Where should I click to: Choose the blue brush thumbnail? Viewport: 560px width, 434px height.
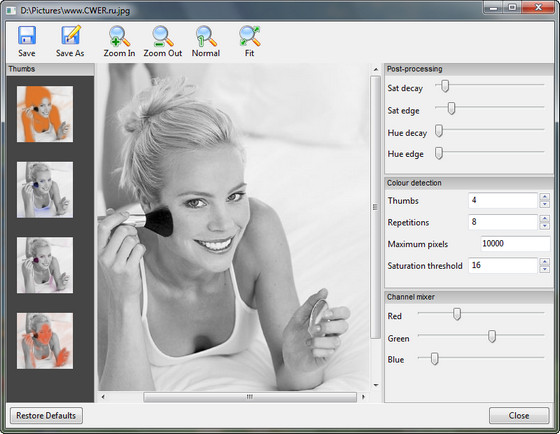tap(45, 190)
